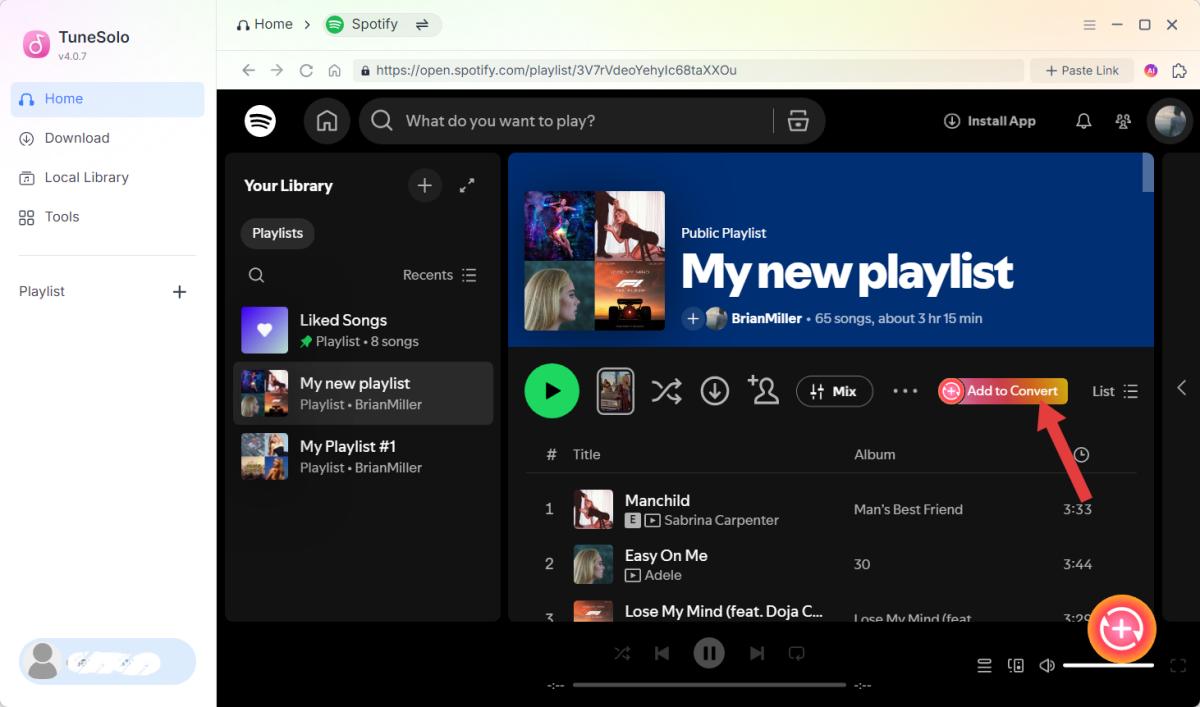Expand the right side panel chevron
Viewport: 1200px width, 707px height.
coord(1181,387)
